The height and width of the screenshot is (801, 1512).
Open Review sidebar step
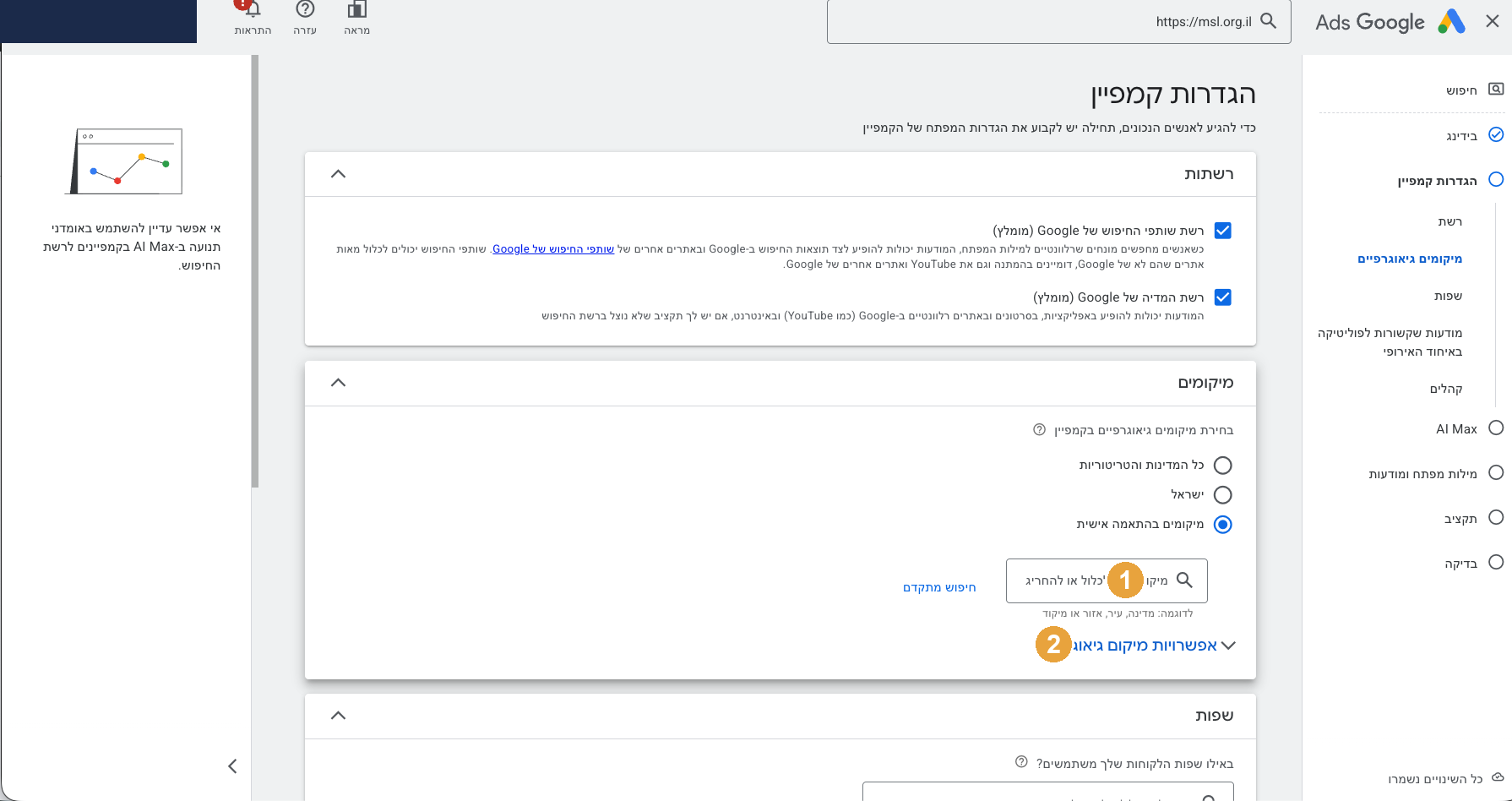pyautogui.click(x=1460, y=563)
